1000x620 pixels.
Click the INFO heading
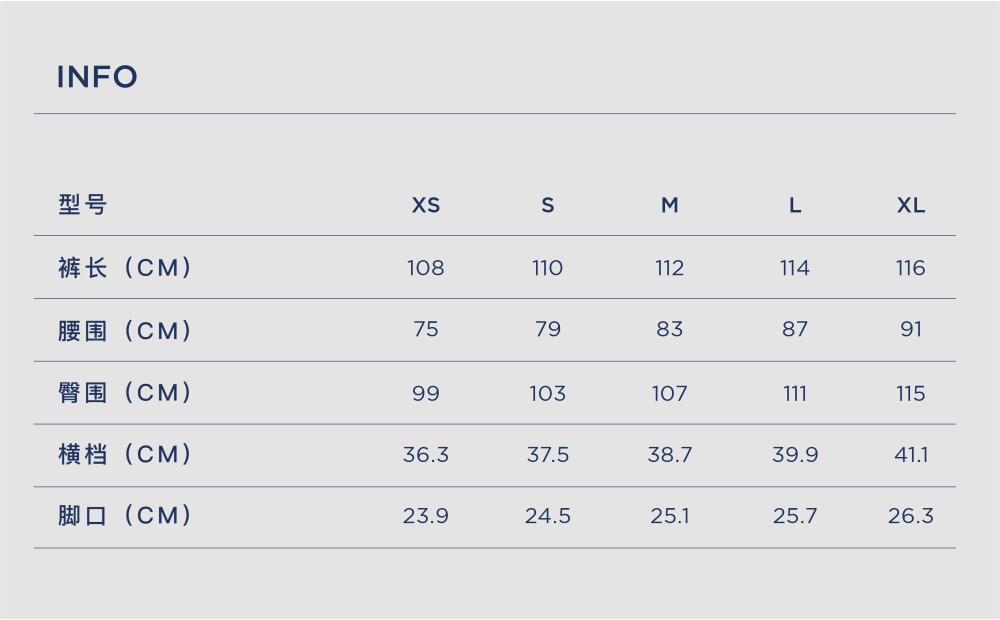click(x=97, y=77)
